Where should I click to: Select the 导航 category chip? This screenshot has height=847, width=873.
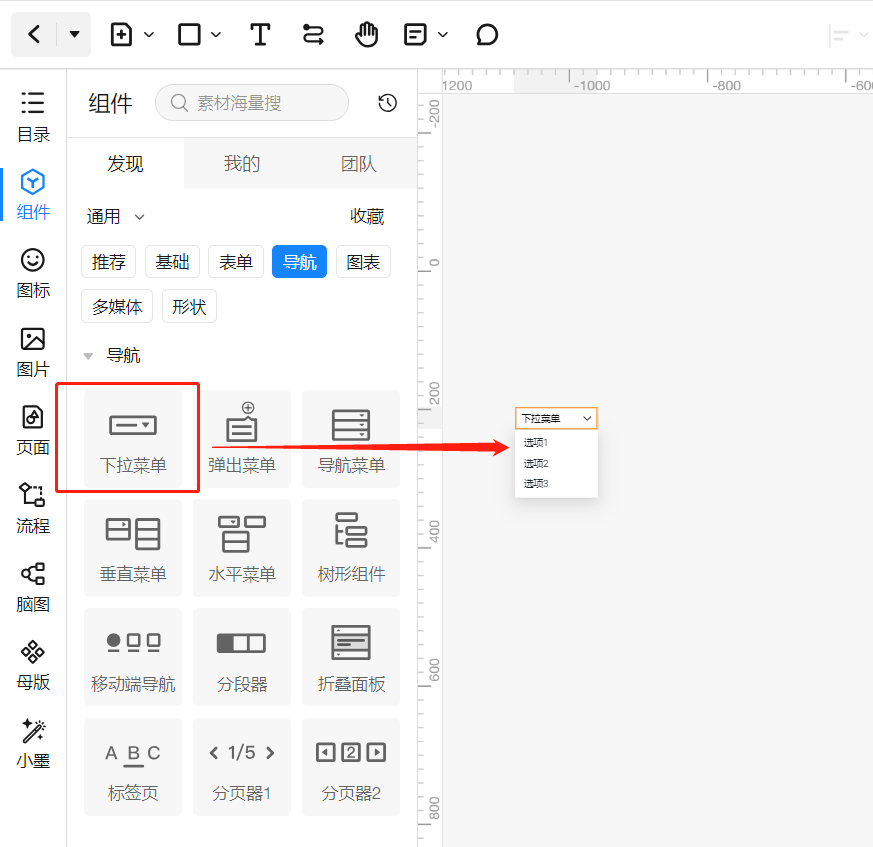point(300,262)
